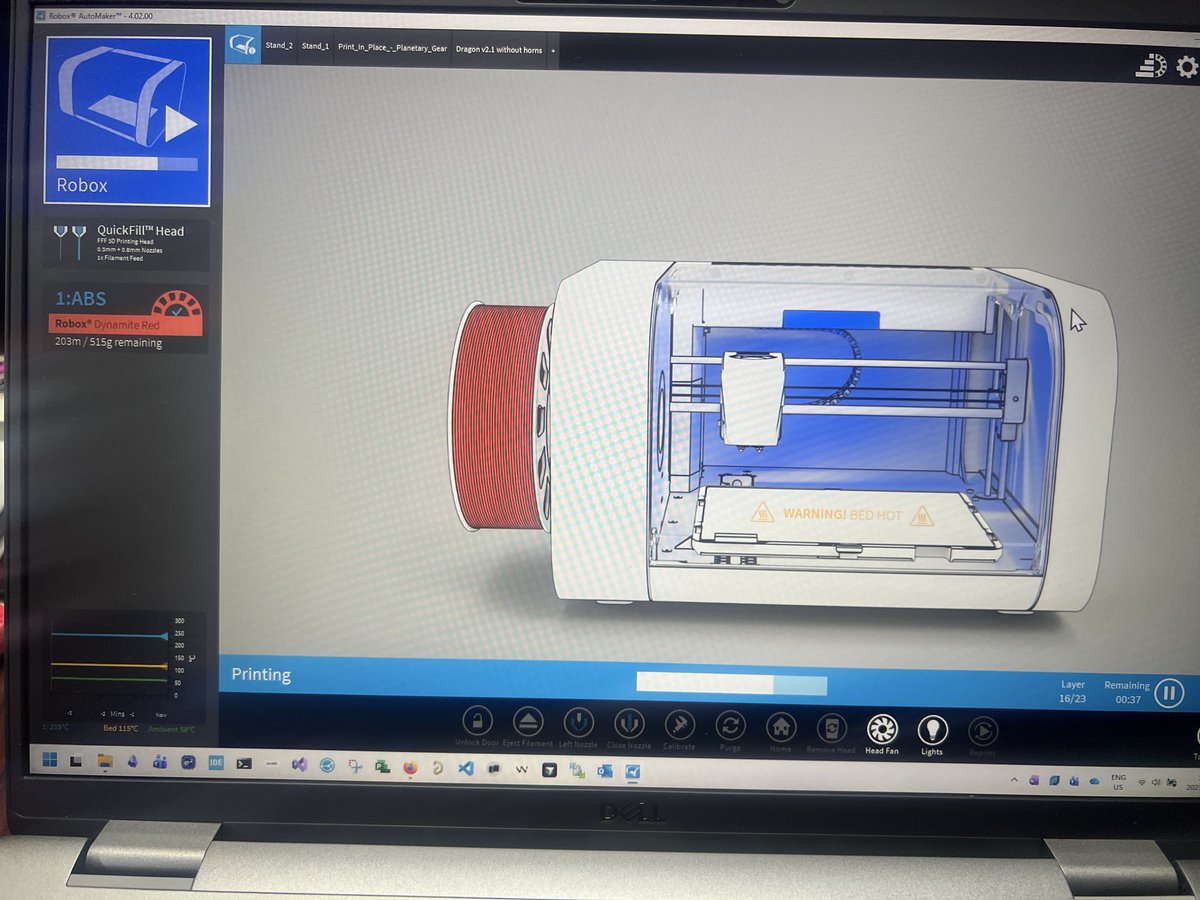Click the AutoMaker icon in the taskbar
The height and width of the screenshot is (900, 1200).
point(632,771)
